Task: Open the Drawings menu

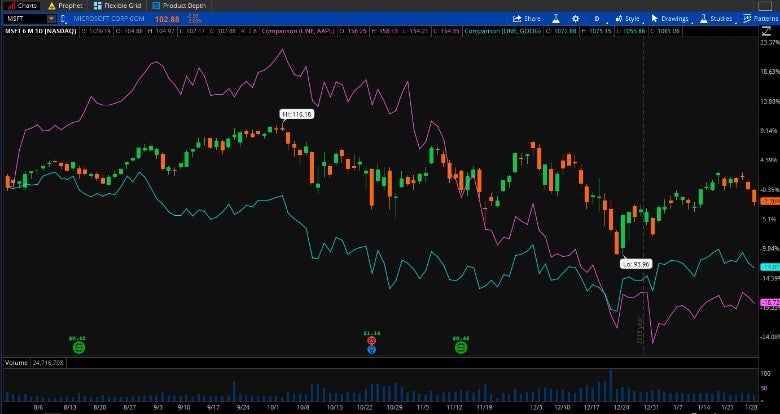Action: point(671,19)
